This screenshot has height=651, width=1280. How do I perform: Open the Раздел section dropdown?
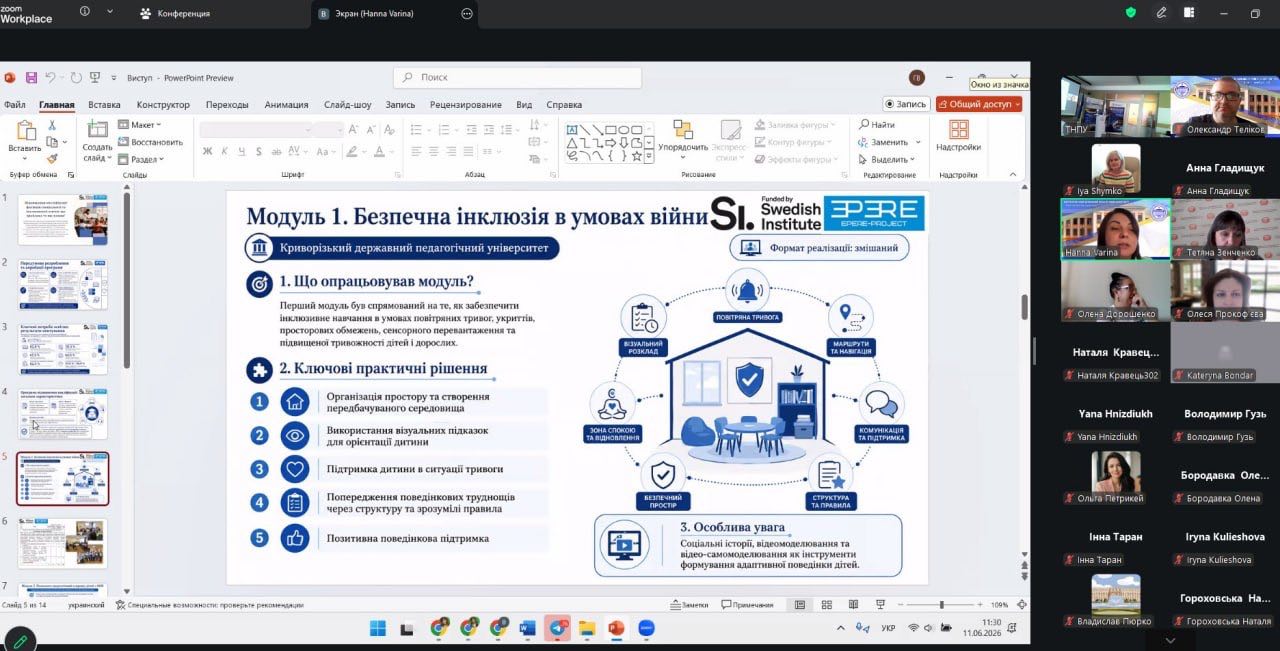point(141,159)
